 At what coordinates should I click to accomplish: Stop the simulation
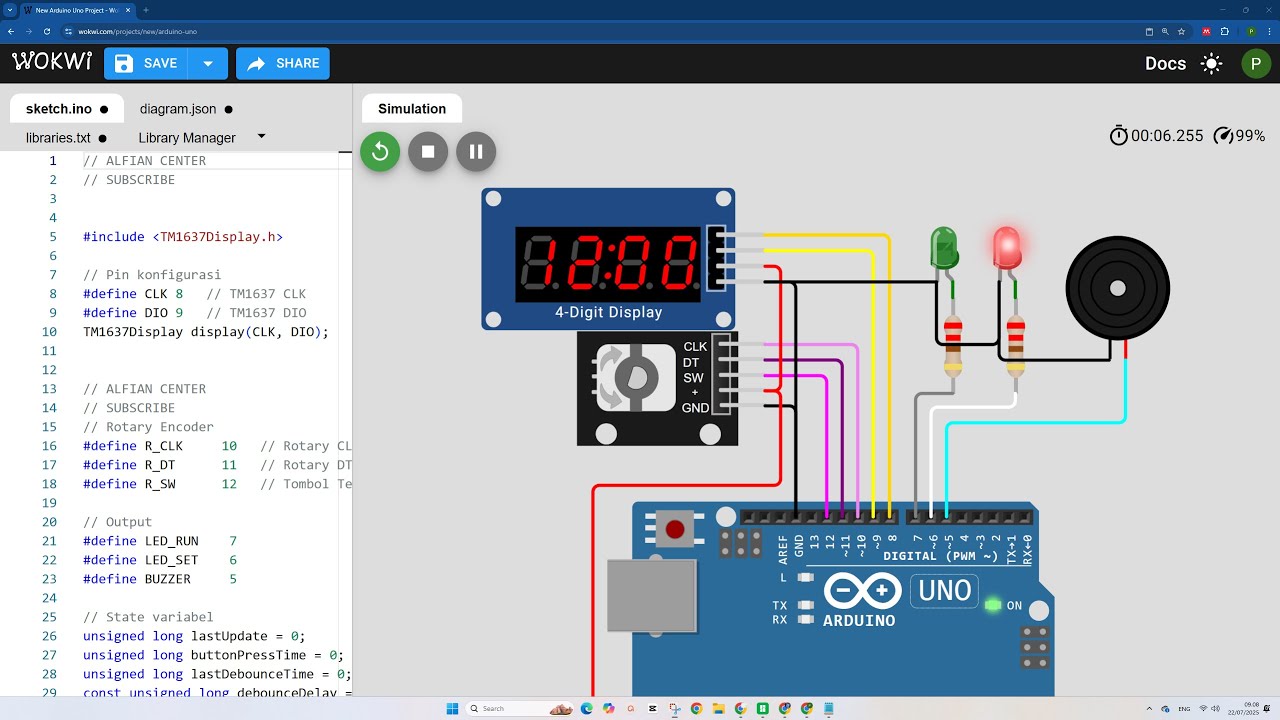(x=428, y=152)
